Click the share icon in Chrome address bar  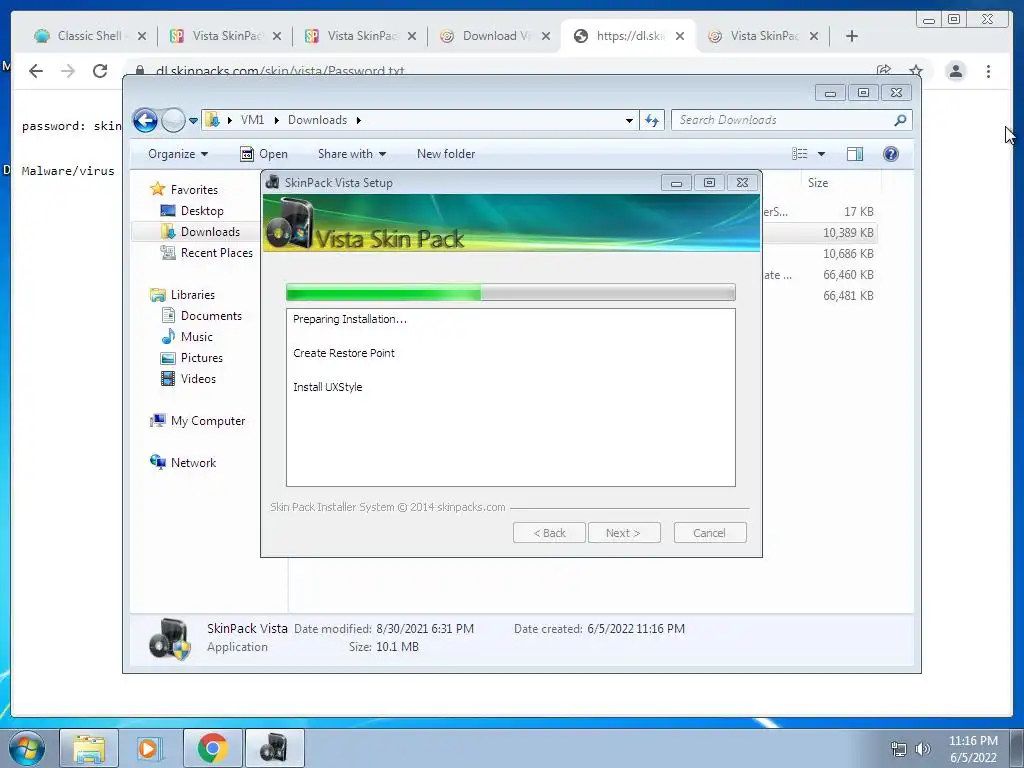click(x=884, y=71)
